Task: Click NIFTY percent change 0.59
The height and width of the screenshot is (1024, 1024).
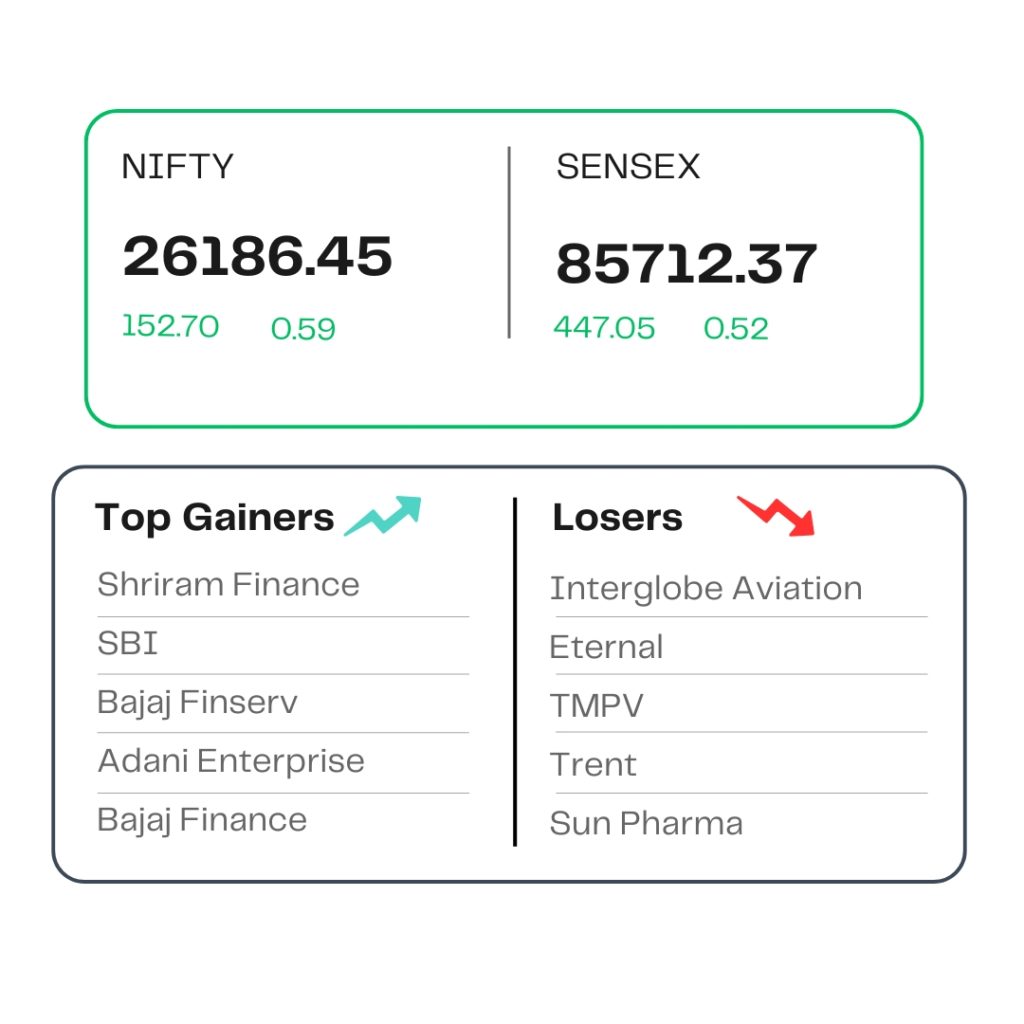Action: (x=303, y=328)
